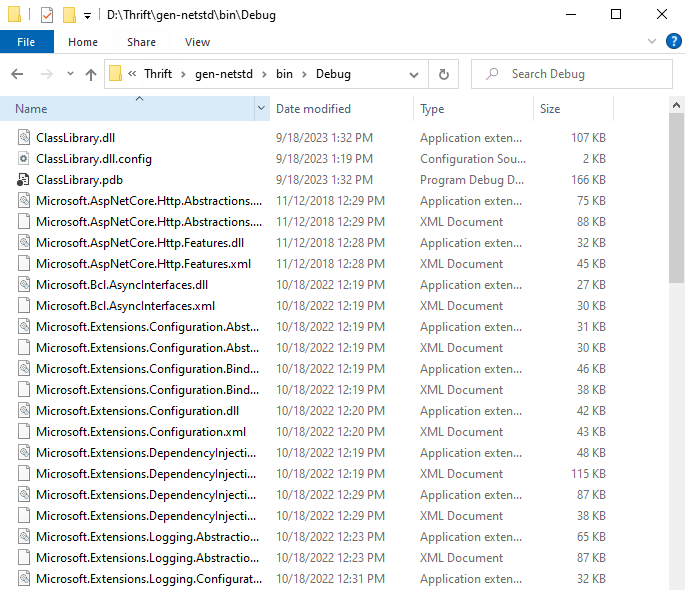Switch to the Share ribbon tab
Screen dimensions: 686x590
coord(141,42)
